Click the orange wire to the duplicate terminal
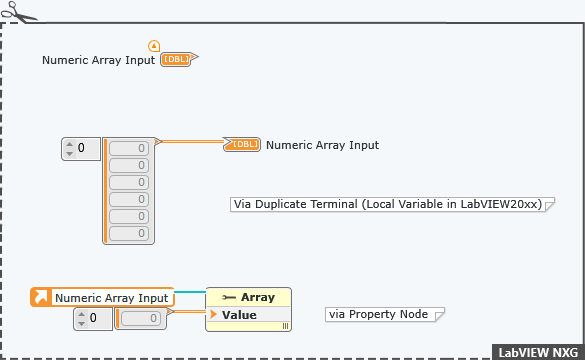 click(x=192, y=141)
